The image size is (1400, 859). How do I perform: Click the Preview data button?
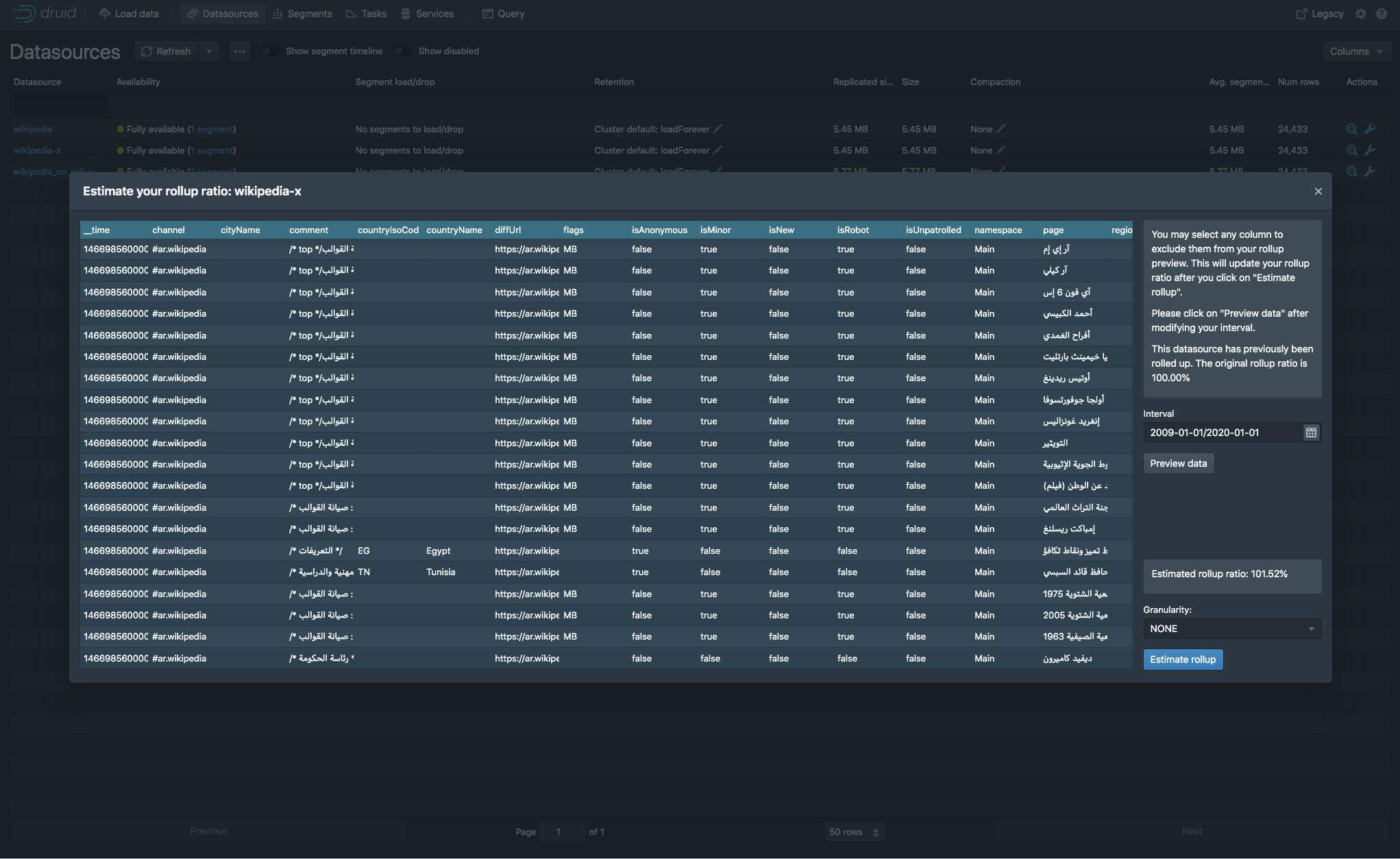[1178, 463]
